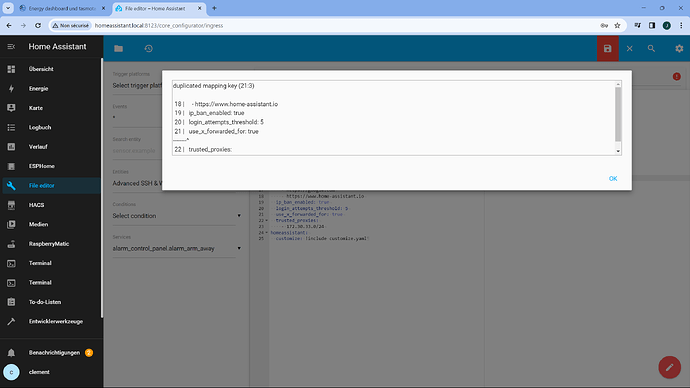
Task: Open the Chrome profile avatar
Action: click(667, 26)
